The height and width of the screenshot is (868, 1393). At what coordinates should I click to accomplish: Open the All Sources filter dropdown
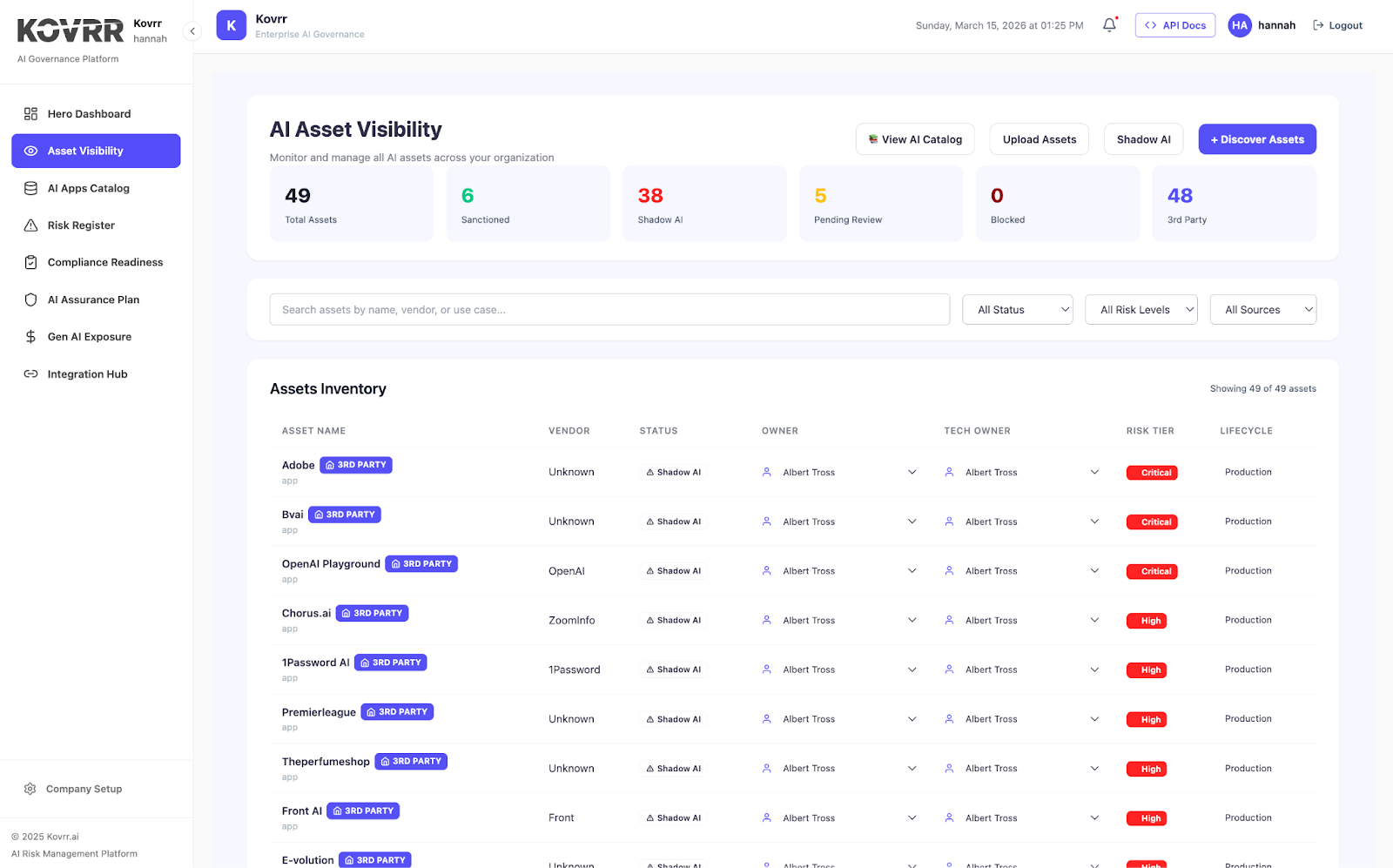(x=1263, y=310)
